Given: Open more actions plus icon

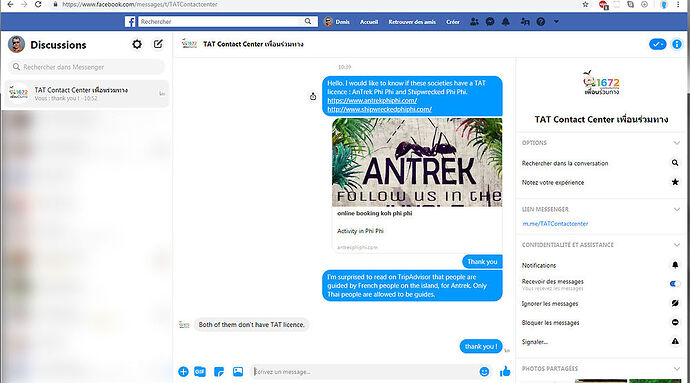Looking at the screenshot, I should point(183,372).
